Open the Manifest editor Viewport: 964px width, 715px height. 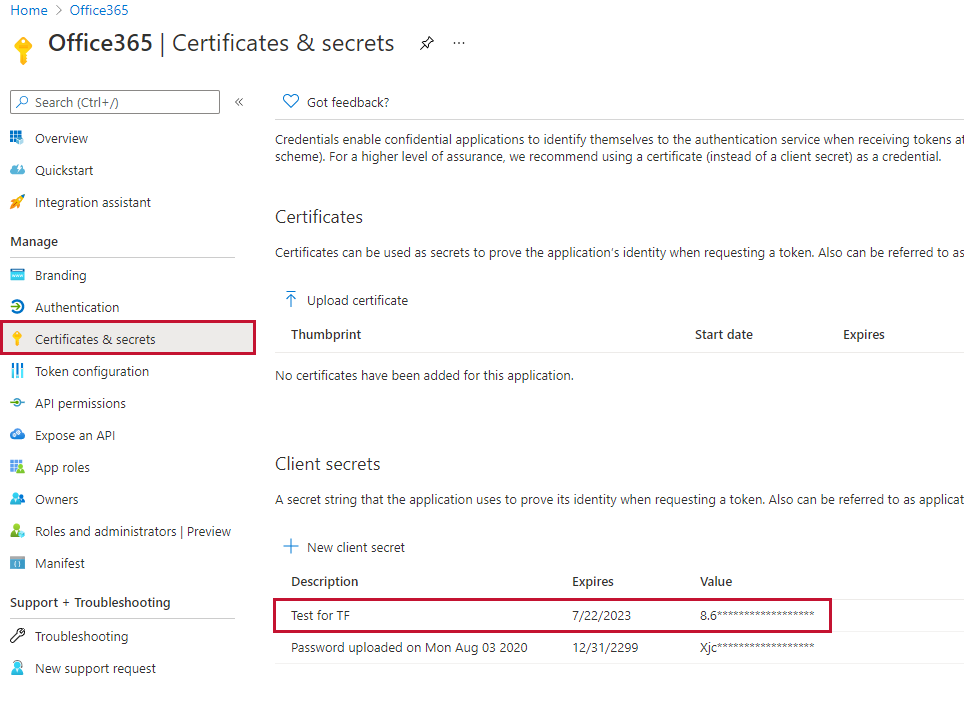tap(59, 563)
